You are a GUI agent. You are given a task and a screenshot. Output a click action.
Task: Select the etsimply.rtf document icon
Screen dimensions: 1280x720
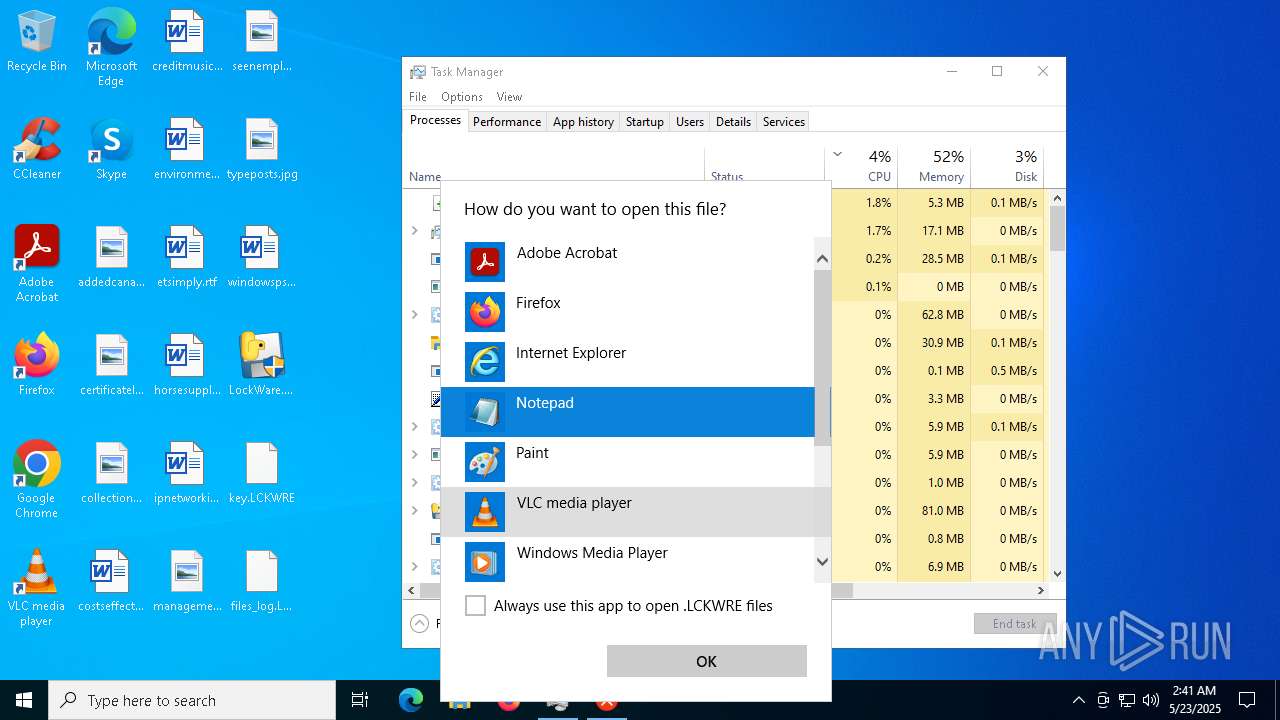tap(186, 257)
